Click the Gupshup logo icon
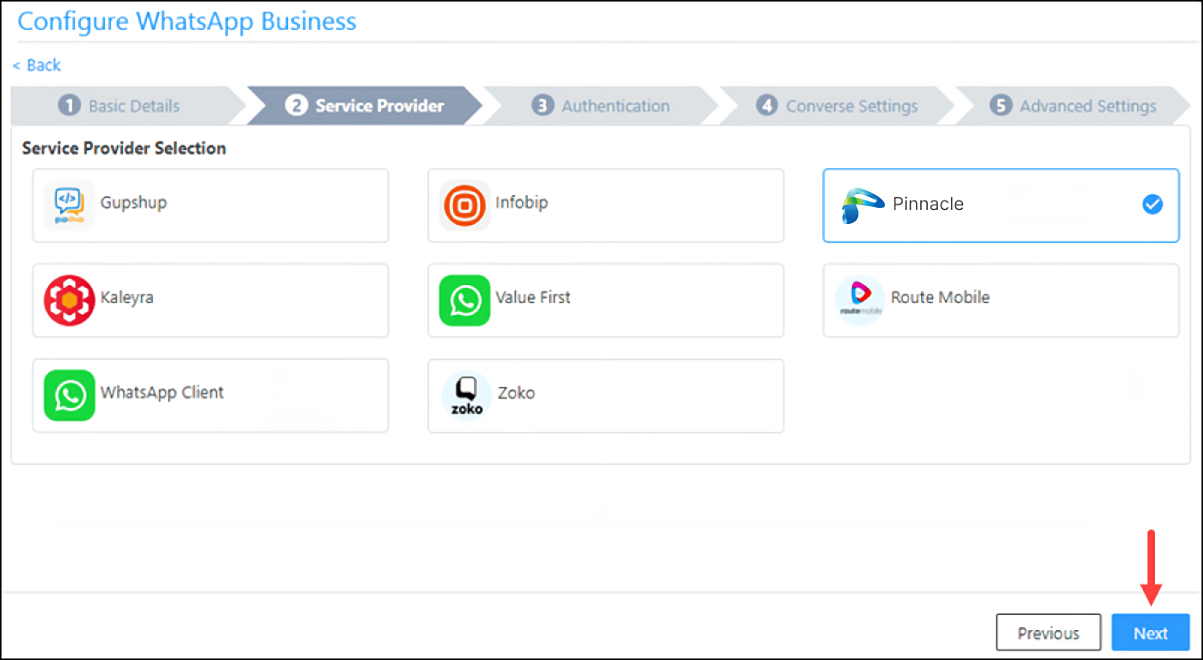 (69, 205)
